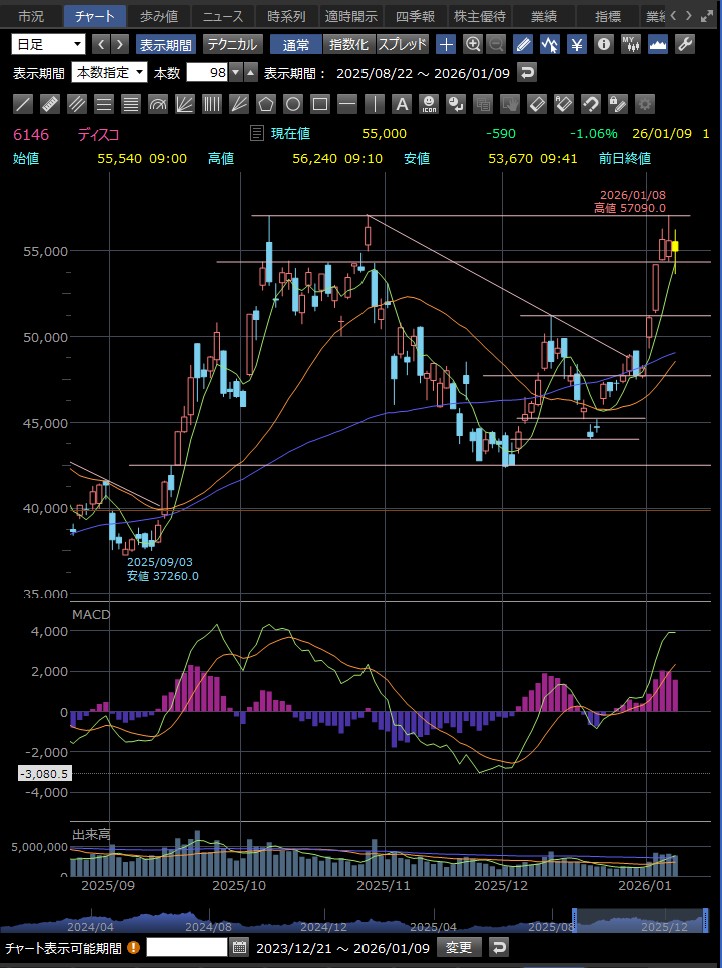This screenshot has width=722, height=968.
Task: Click the テクニカル button
Action: tap(232, 44)
